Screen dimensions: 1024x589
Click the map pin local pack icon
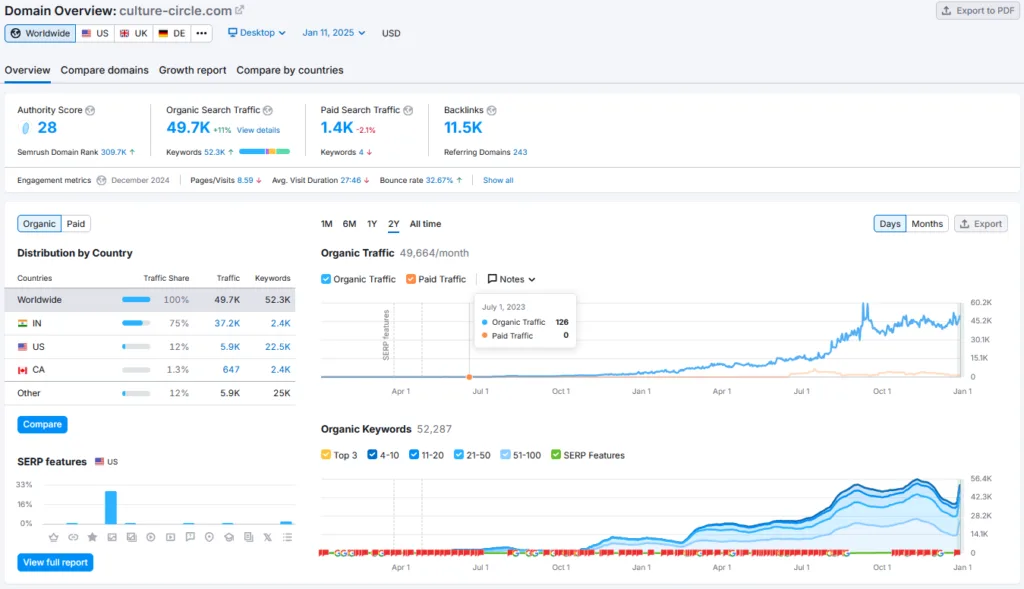pyautogui.click(x=209, y=537)
